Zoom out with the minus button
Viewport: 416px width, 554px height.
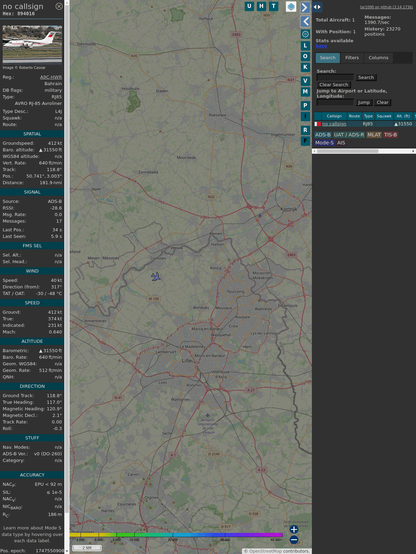(294, 540)
